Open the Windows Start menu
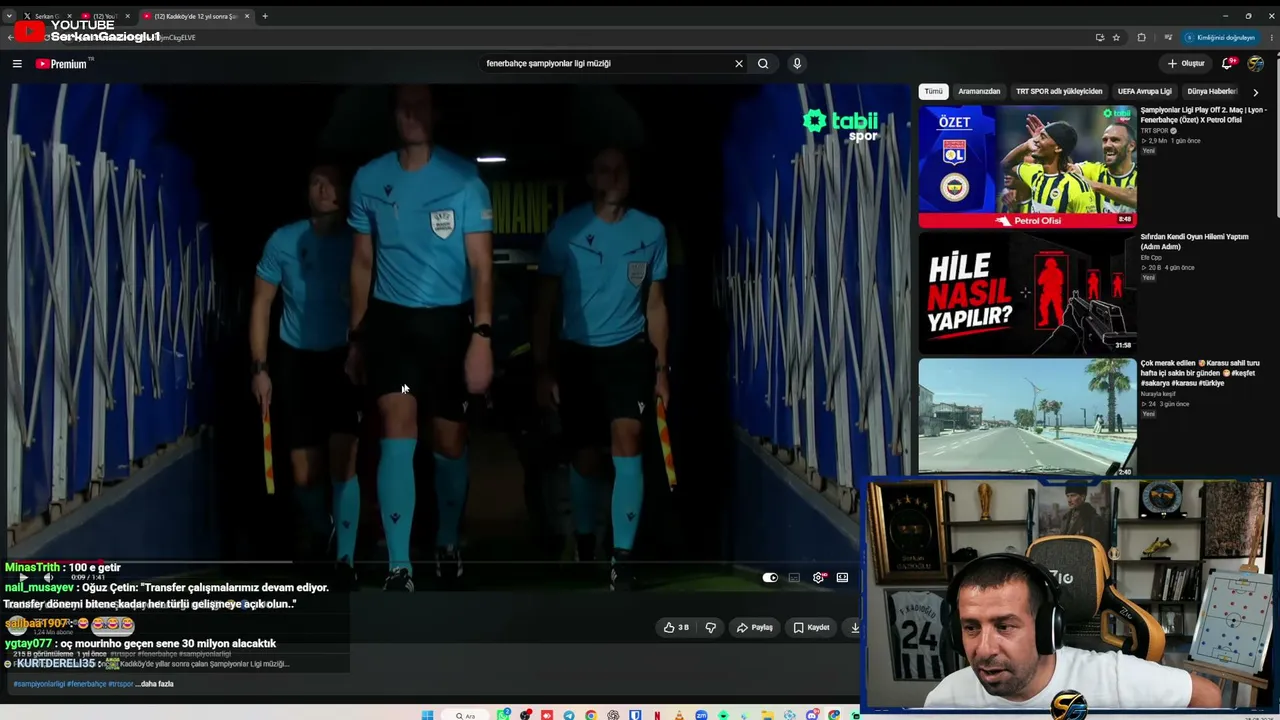1280x720 pixels. pyautogui.click(x=428, y=715)
